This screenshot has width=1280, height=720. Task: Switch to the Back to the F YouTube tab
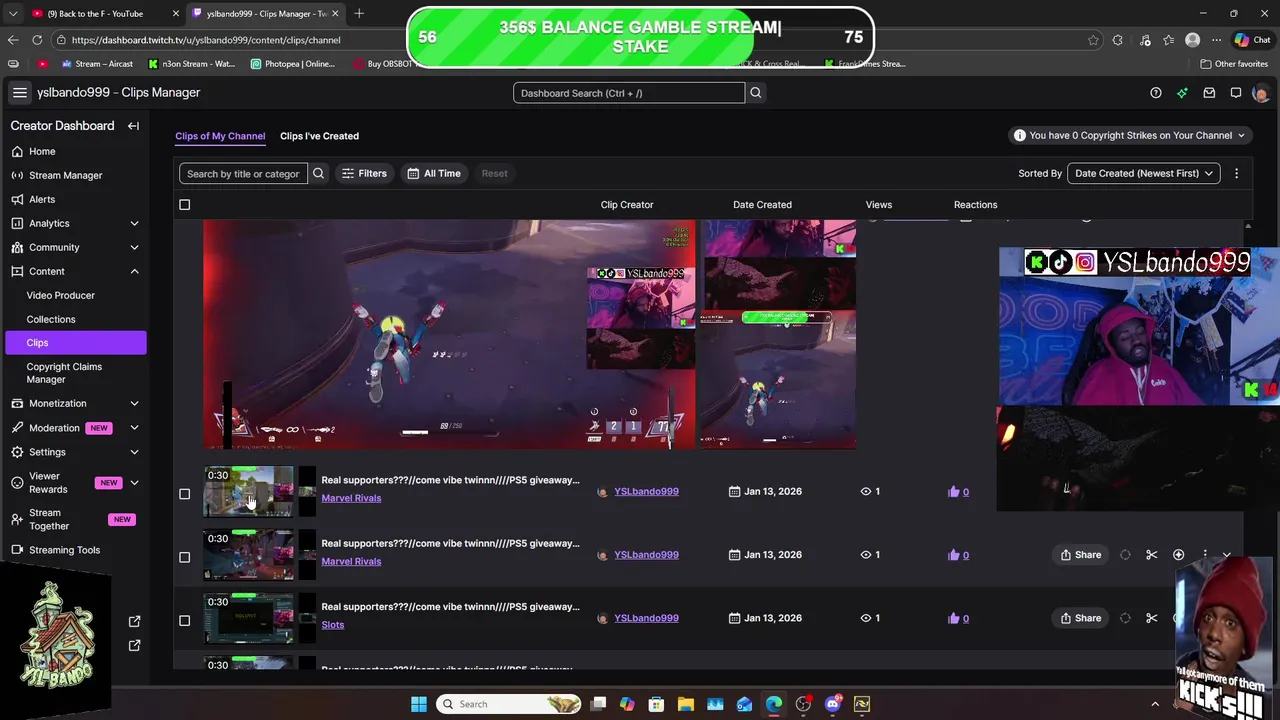click(95, 14)
